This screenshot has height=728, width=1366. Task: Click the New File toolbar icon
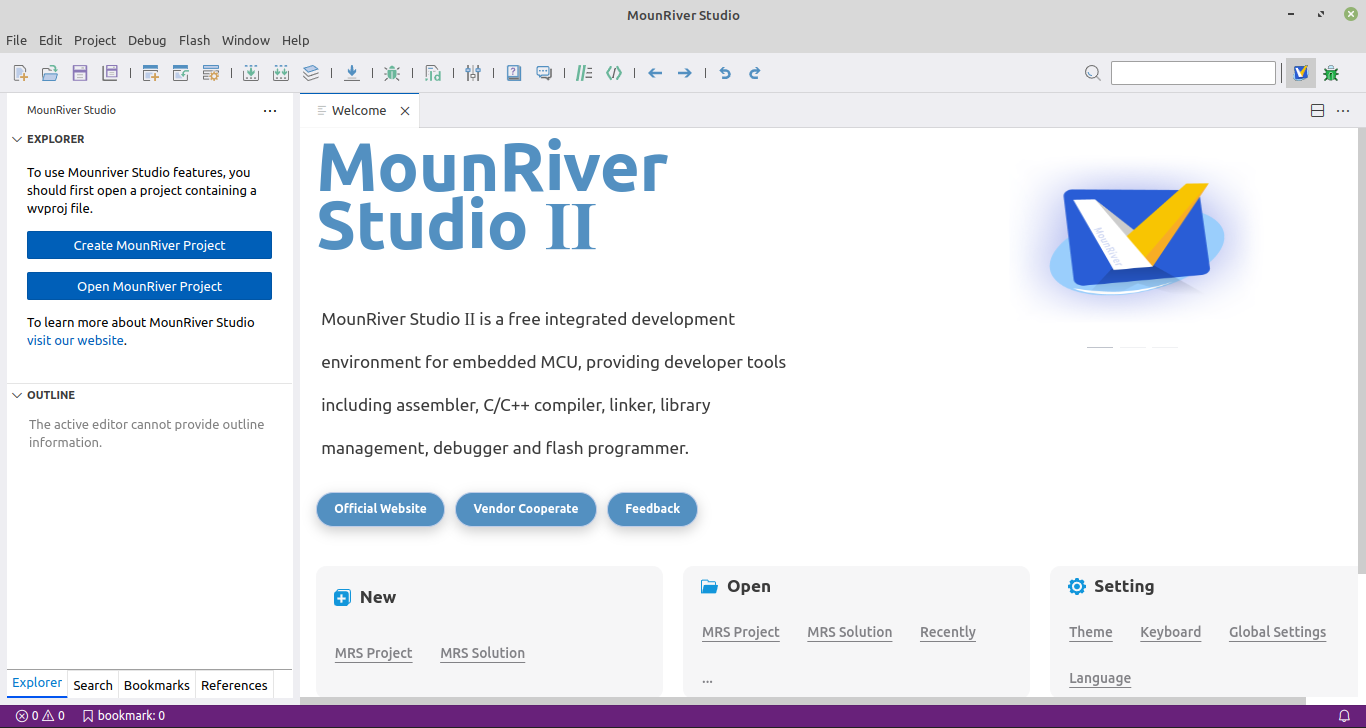(x=20, y=73)
